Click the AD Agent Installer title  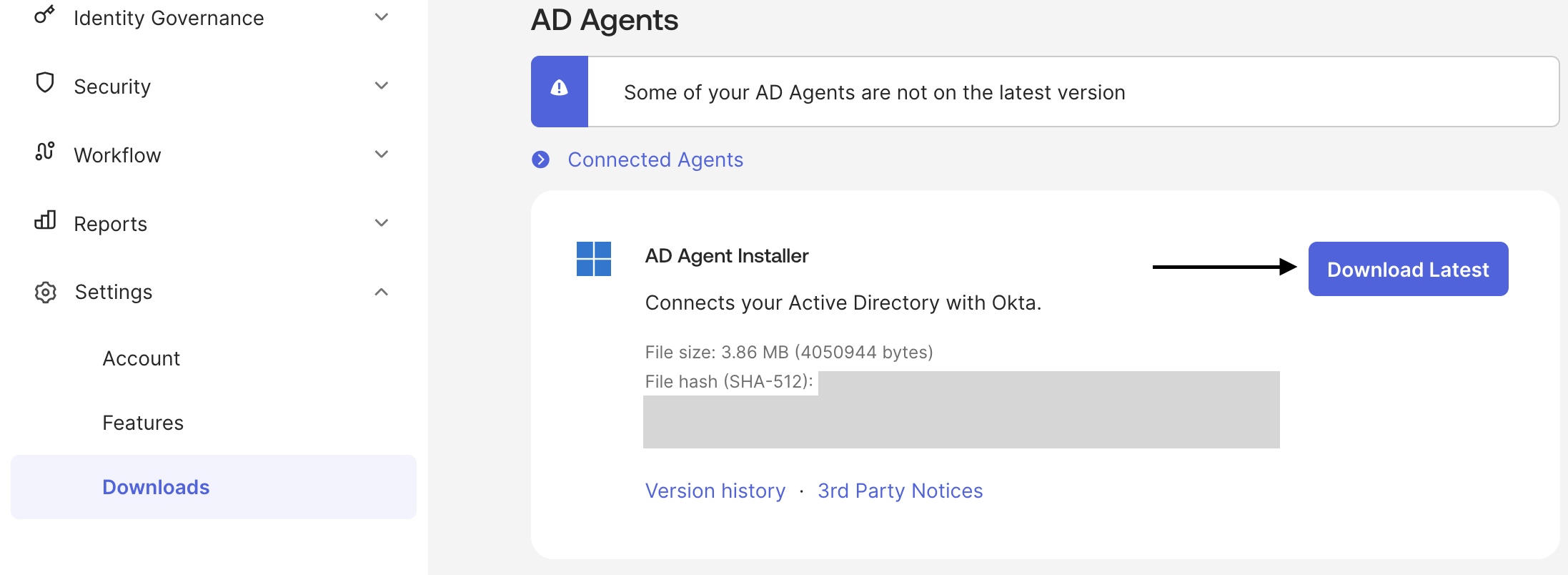[727, 256]
